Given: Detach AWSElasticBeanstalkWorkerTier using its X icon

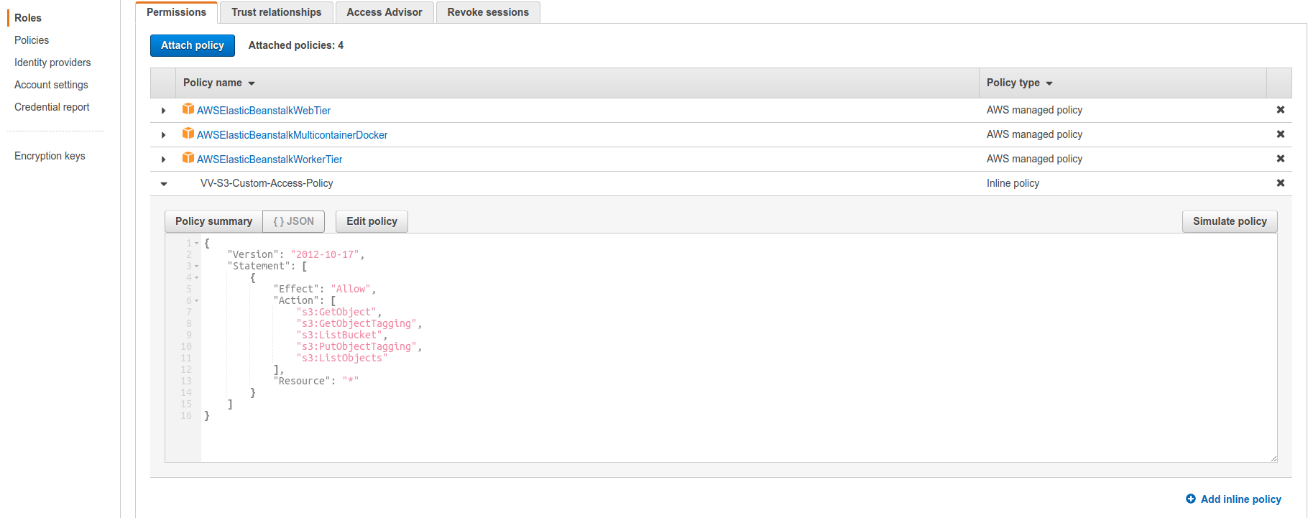Looking at the screenshot, I should [1280, 159].
